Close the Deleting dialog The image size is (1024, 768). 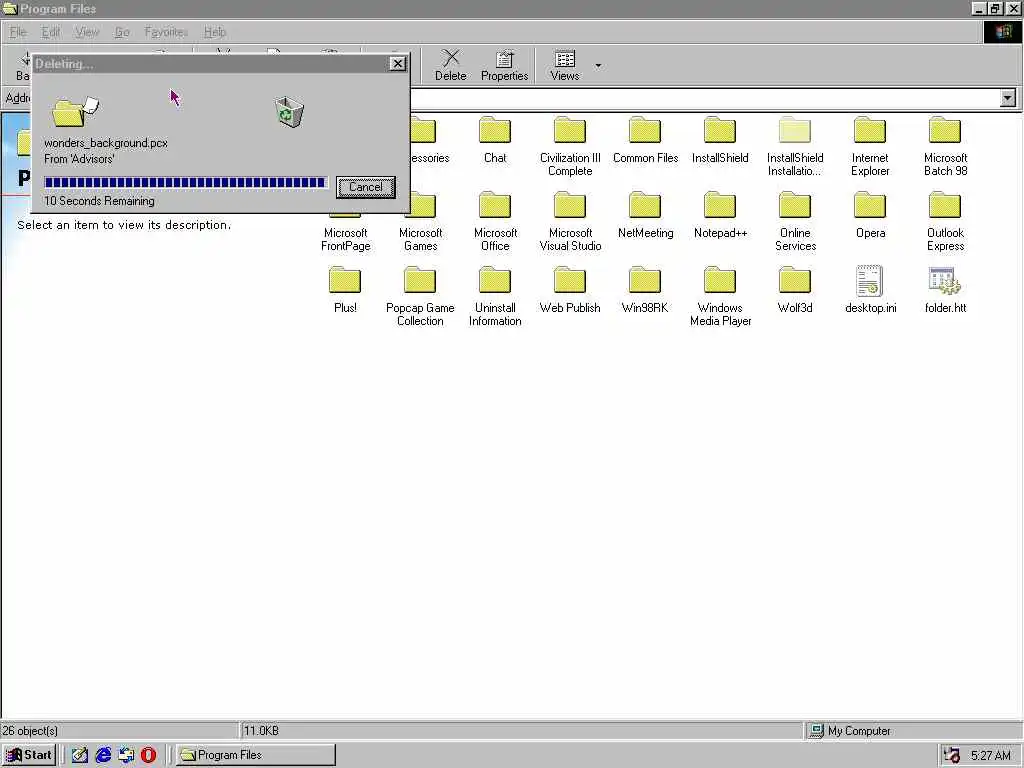[x=397, y=63]
